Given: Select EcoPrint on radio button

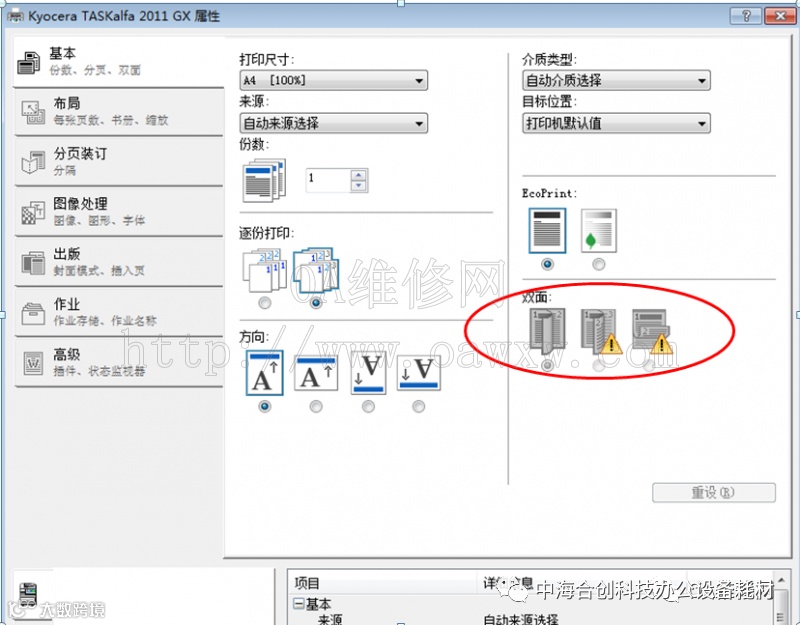Looking at the screenshot, I should click(598, 264).
